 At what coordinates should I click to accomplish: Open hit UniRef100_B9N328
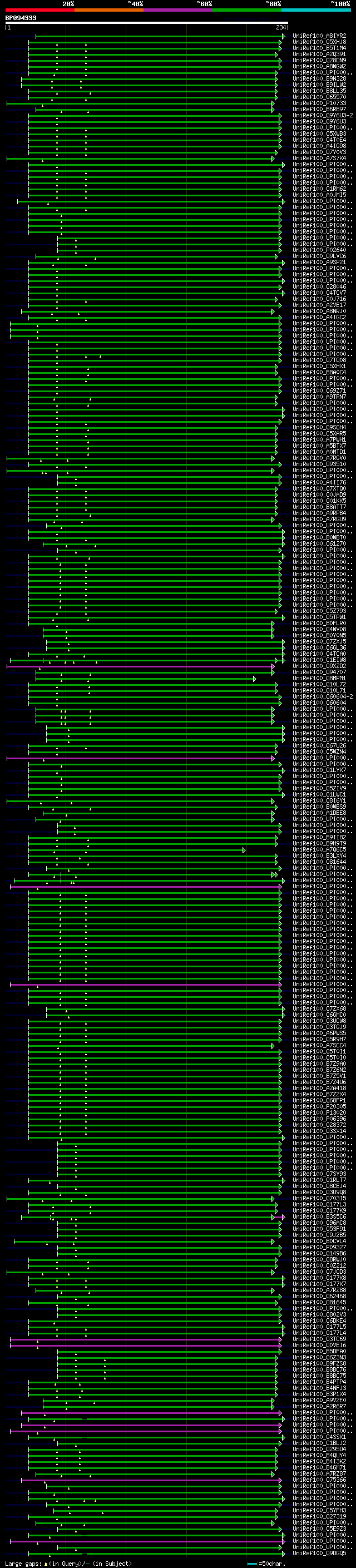pyautogui.click(x=319, y=78)
